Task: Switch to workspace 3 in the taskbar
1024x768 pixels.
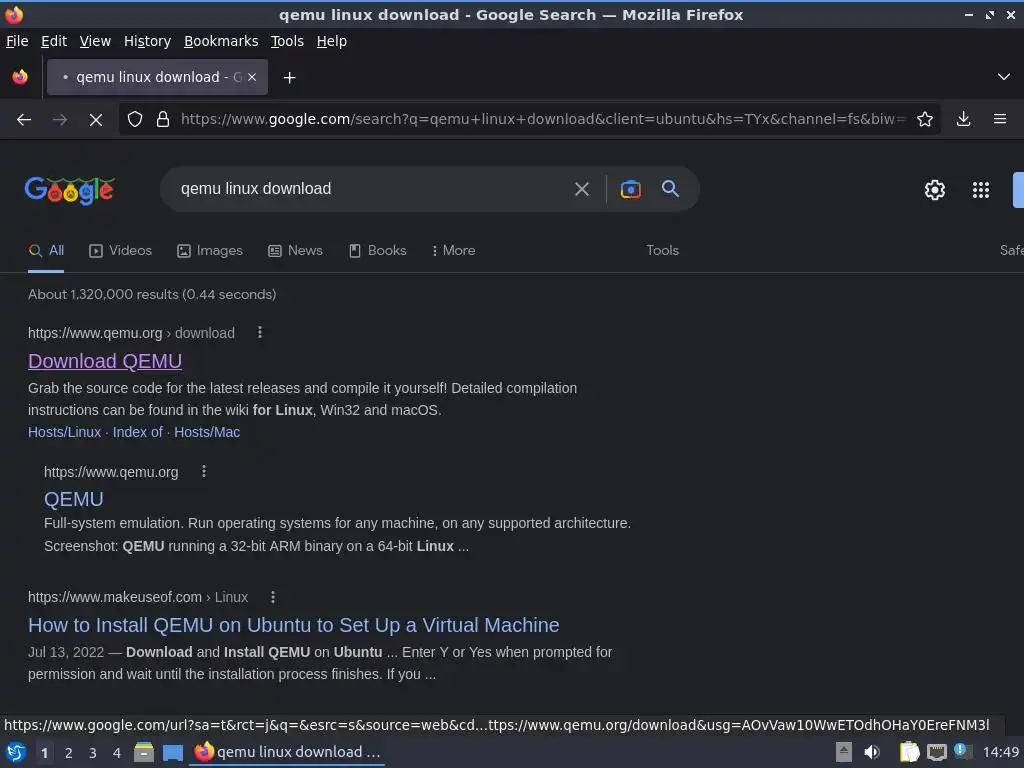Action: (x=93, y=753)
